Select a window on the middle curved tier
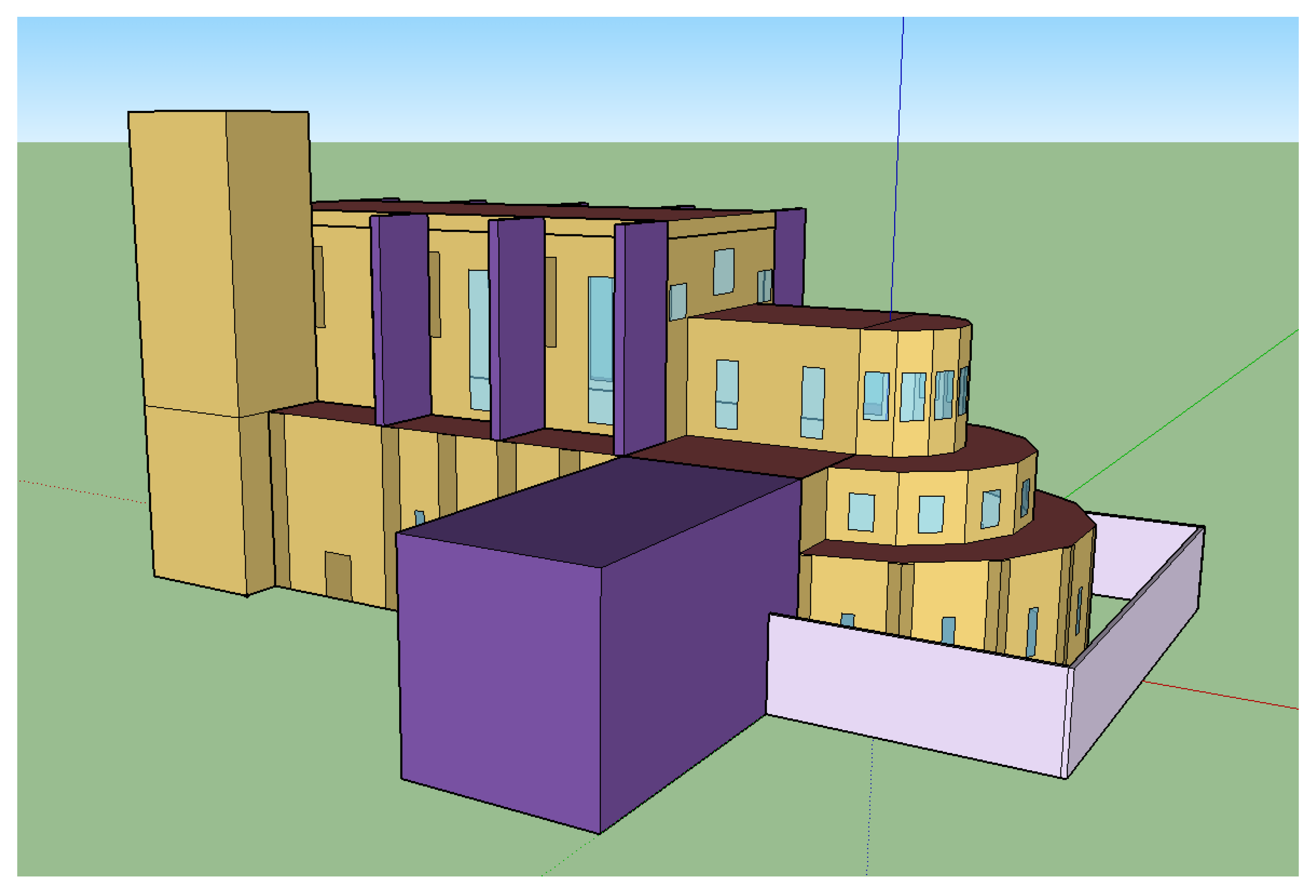Image resolution: width=1316 pixels, height=896 pixels. 861,512
